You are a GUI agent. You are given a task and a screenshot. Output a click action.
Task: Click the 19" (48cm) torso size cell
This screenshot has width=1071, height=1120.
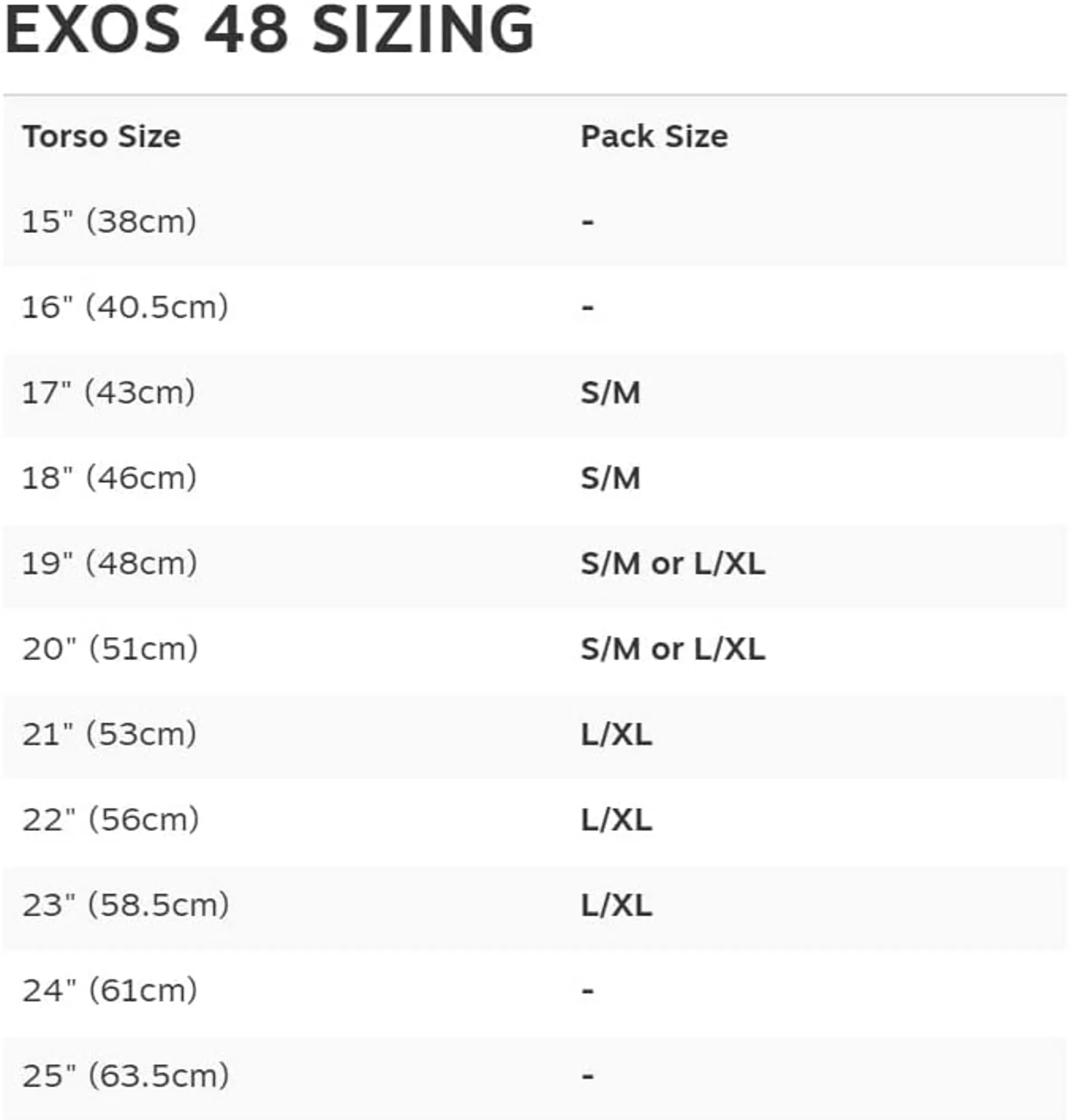pyautogui.click(x=110, y=564)
